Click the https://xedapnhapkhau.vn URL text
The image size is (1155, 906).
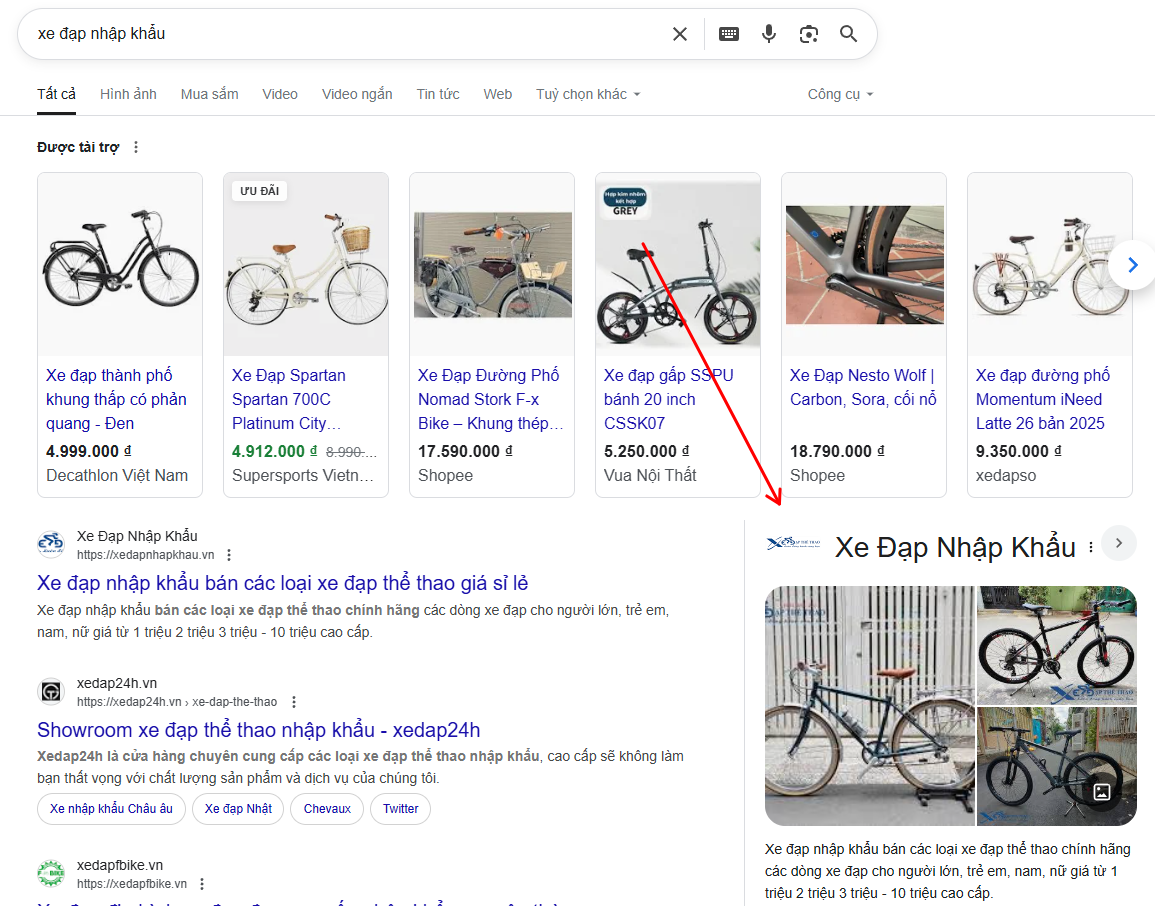[x=146, y=555]
